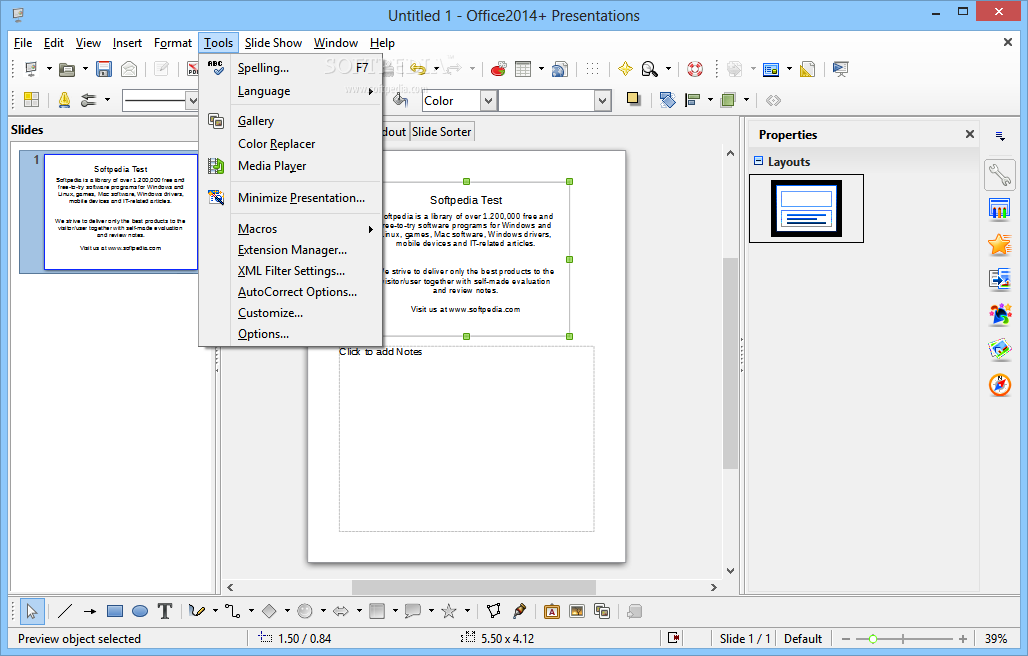Click the 'Click to add Notes' area
Image resolution: width=1028 pixels, height=656 pixels.
click(466, 438)
